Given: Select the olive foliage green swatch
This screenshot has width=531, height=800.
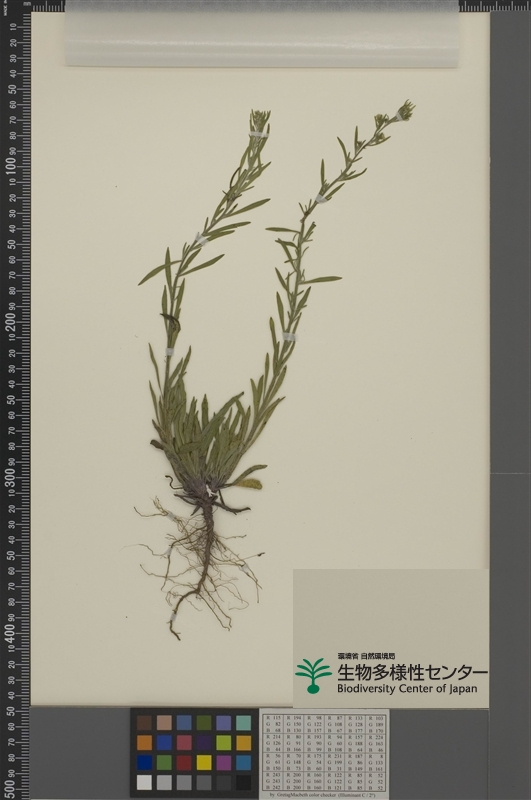Looking at the screenshot, I should tap(204, 723).
